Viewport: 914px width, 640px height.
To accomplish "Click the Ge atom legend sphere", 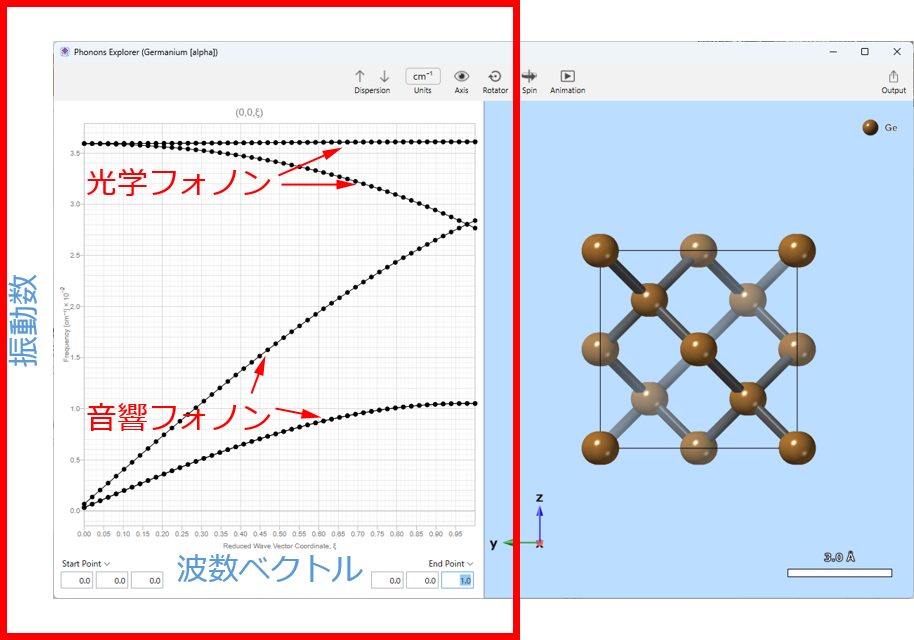I will pos(870,128).
